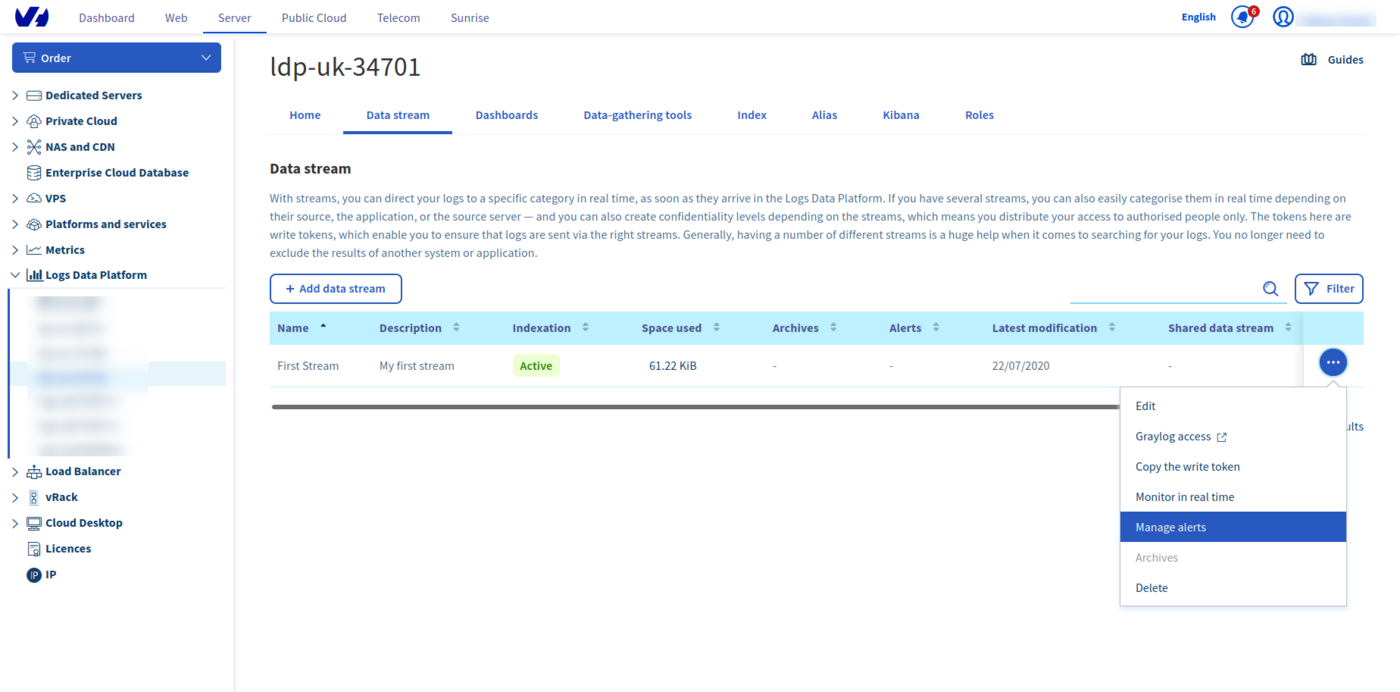Toggle sort on the Name column
Screen dimensions: 1400x692
(x=323, y=328)
